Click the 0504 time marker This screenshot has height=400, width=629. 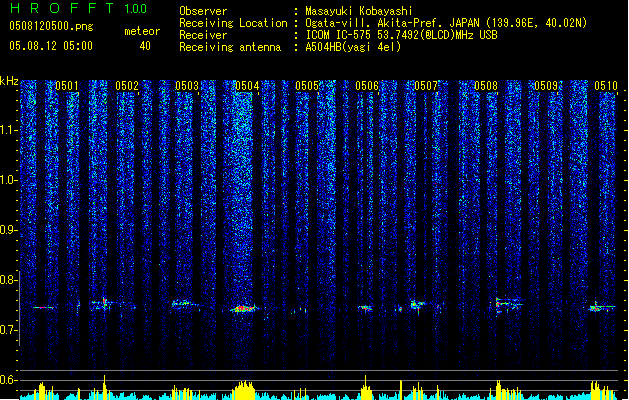(247, 86)
